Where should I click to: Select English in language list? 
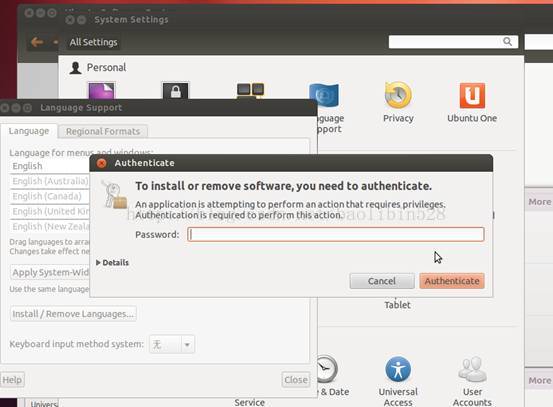[49, 166]
